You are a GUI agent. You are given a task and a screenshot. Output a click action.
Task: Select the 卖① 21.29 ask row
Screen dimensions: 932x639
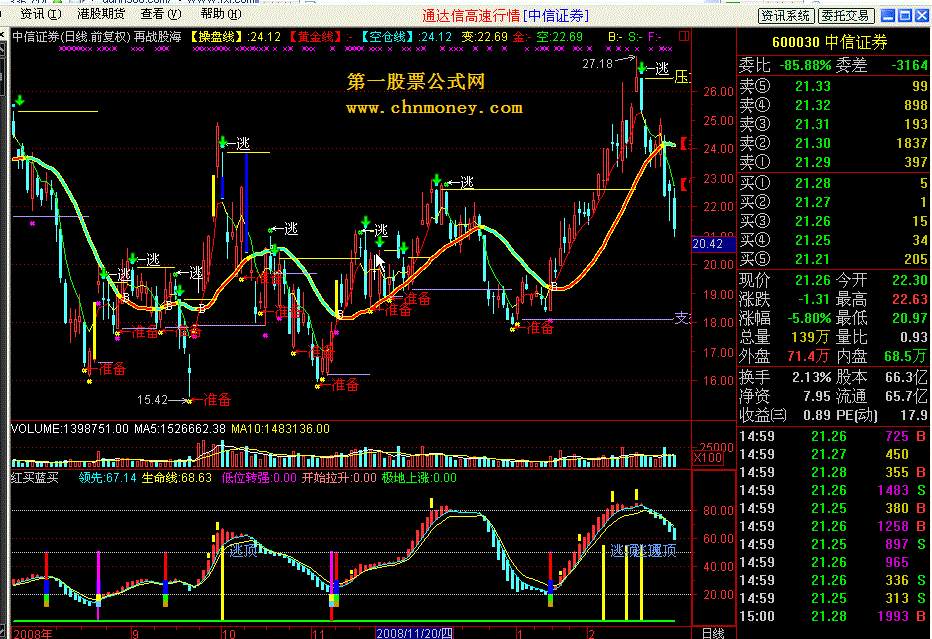(x=833, y=162)
